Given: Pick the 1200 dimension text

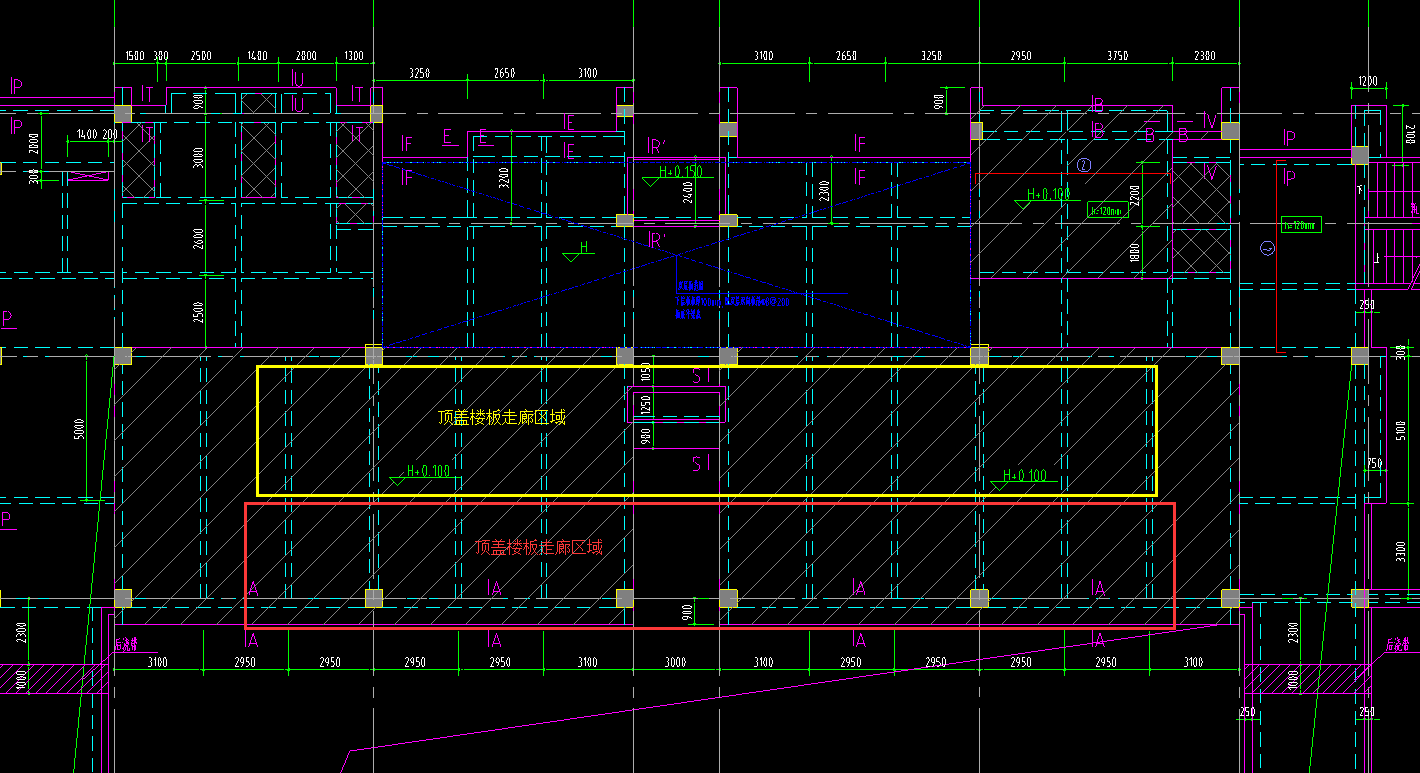Looking at the screenshot, I should point(1367,82).
